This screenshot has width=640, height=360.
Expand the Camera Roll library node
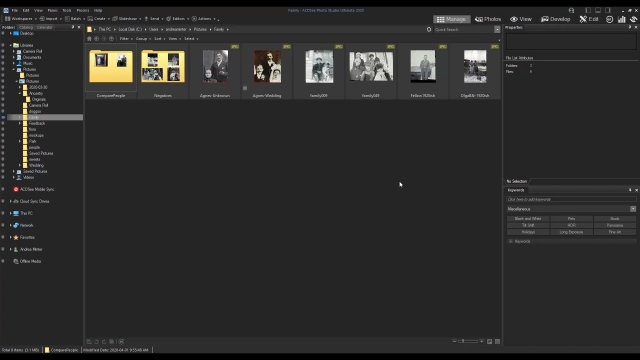(x=13, y=51)
